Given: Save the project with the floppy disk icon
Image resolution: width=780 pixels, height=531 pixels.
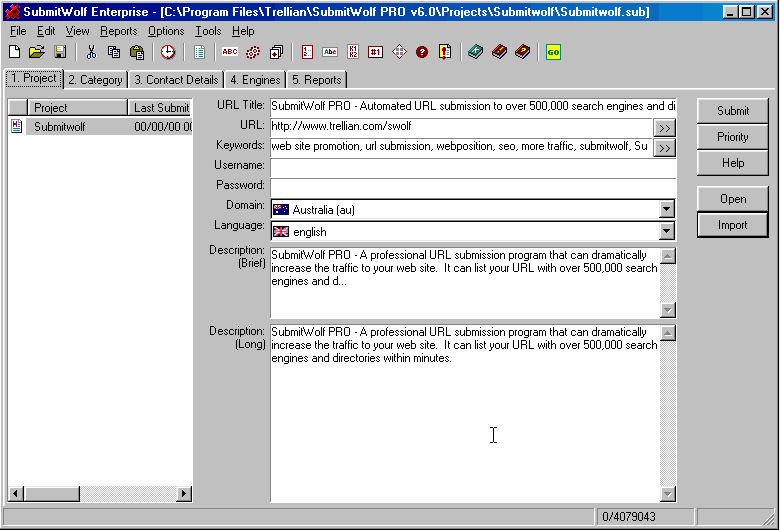Looking at the screenshot, I should click(60, 52).
